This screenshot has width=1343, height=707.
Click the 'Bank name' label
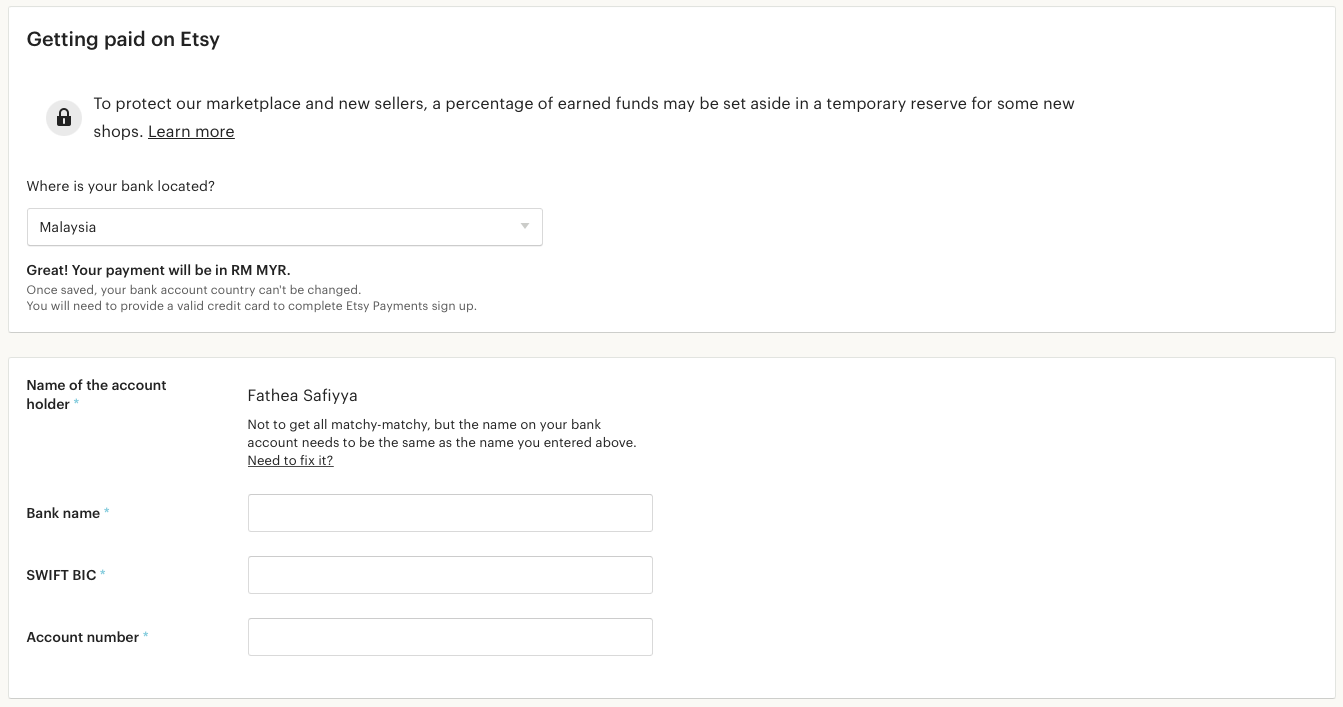coord(63,513)
